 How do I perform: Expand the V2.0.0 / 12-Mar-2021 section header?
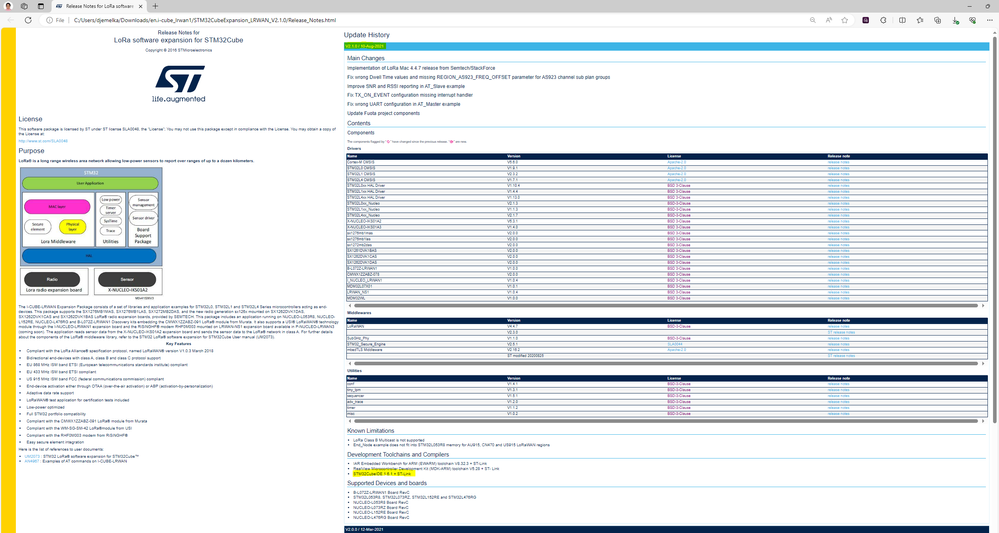666,529
